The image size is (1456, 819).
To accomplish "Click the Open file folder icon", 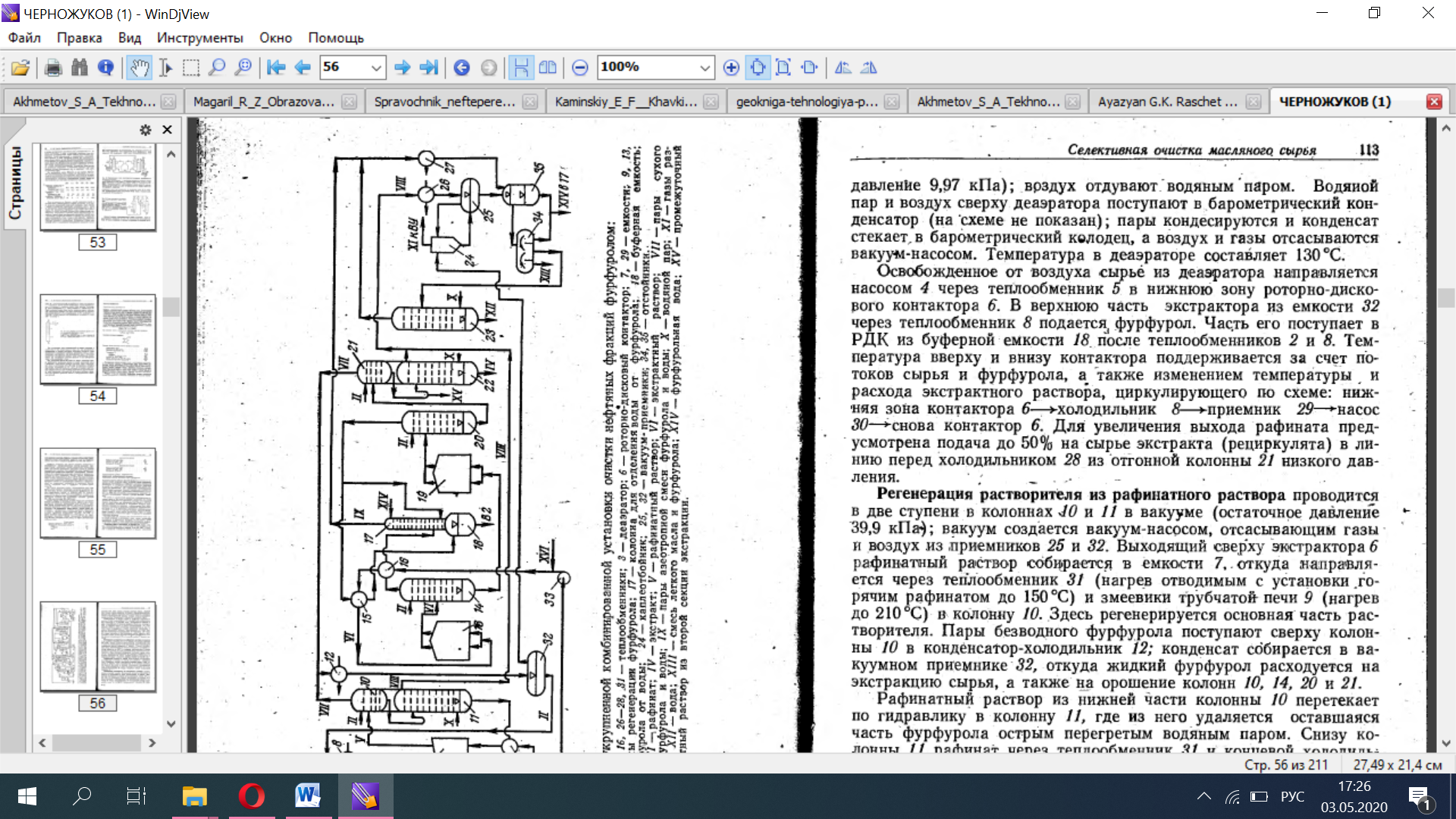I will coord(20,67).
